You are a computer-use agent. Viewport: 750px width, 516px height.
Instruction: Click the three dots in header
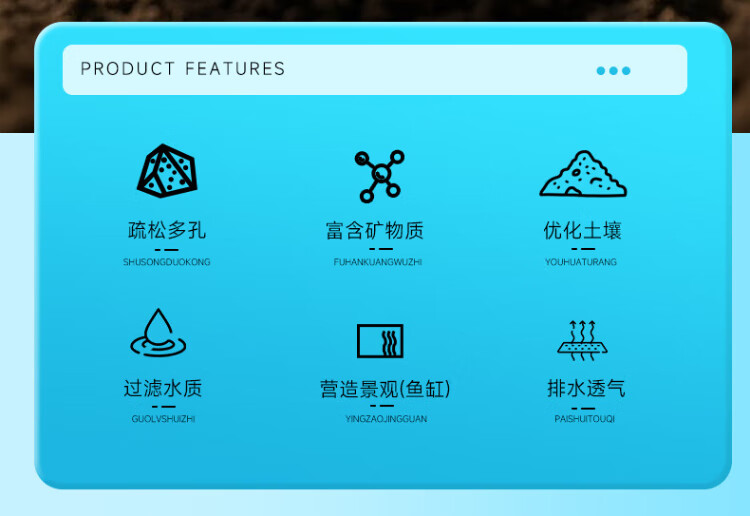[613, 71]
